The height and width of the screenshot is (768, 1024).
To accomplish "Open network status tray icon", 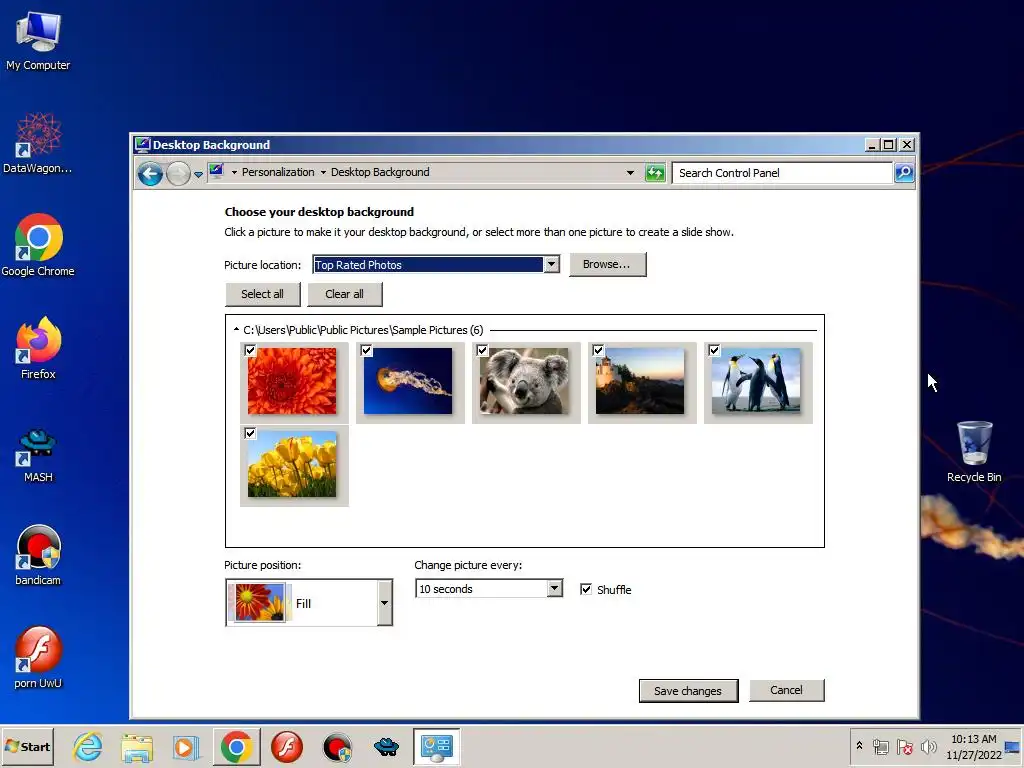I will coord(880,747).
